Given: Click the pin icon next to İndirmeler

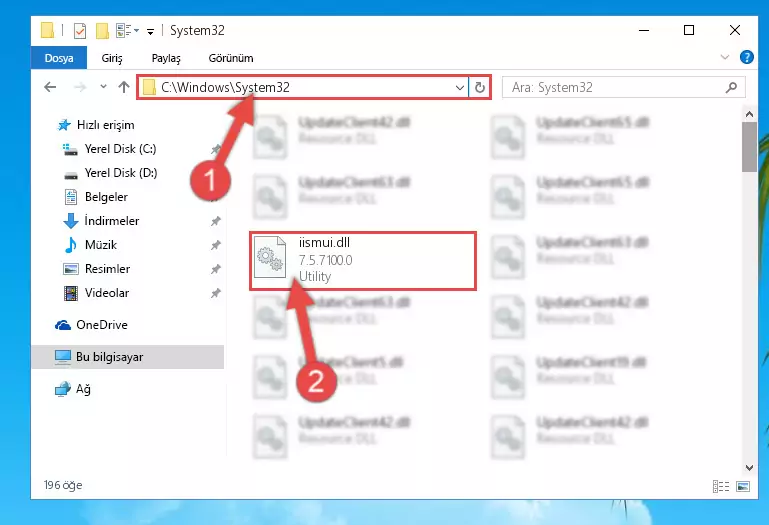Looking at the screenshot, I should (x=215, y=221).
